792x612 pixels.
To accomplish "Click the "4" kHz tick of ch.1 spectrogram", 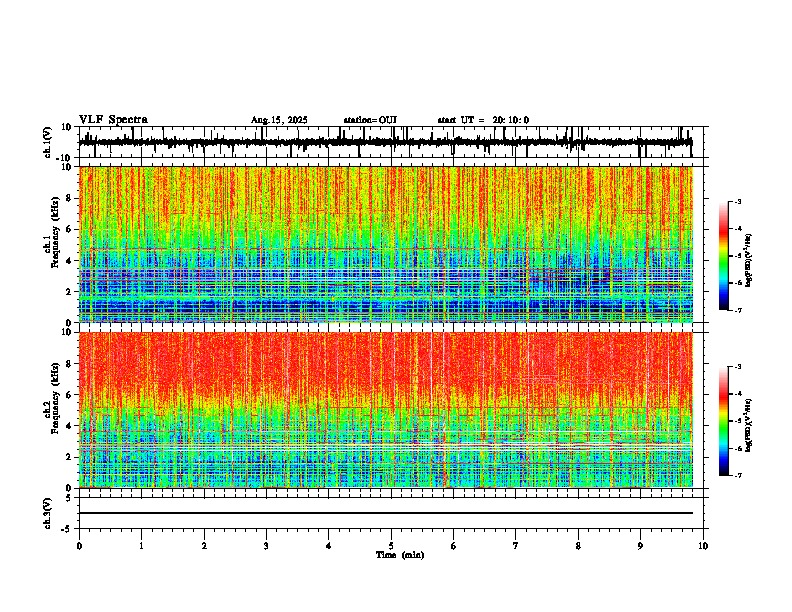I will [x=70, y=261].
